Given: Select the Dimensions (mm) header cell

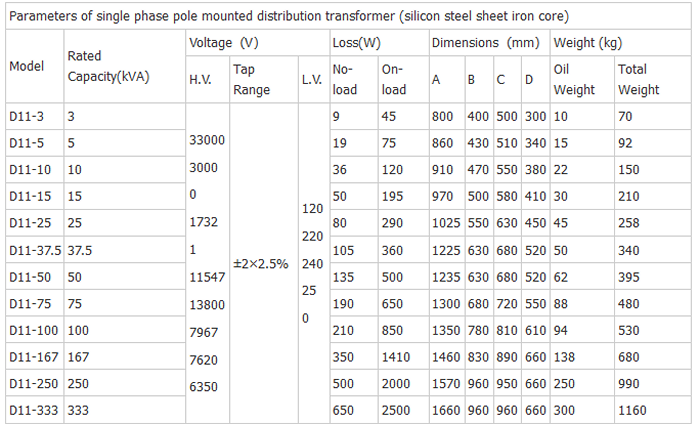Looking at the screenshot, I should point(485,43).
